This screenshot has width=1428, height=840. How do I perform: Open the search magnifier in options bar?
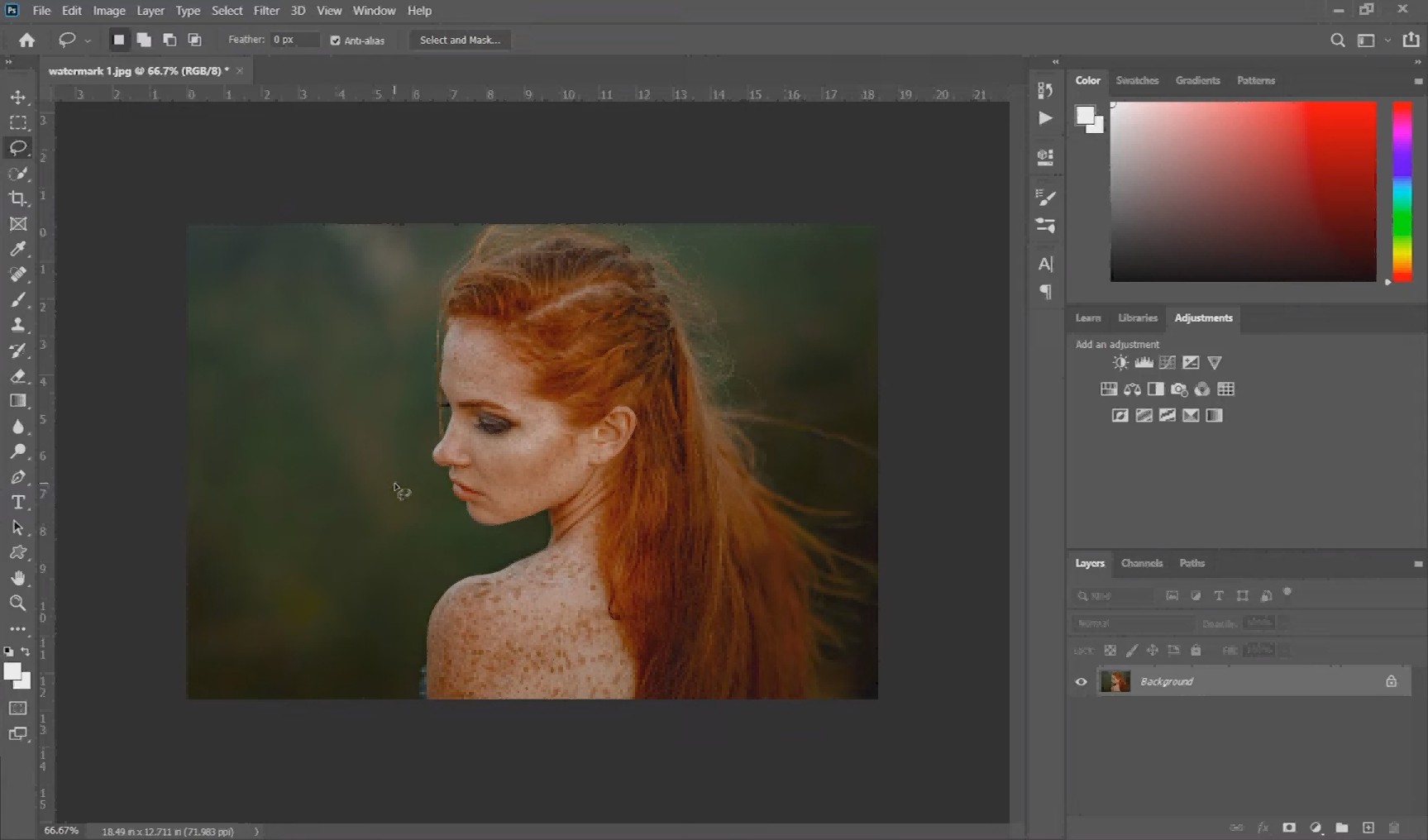click(1337, 40)
